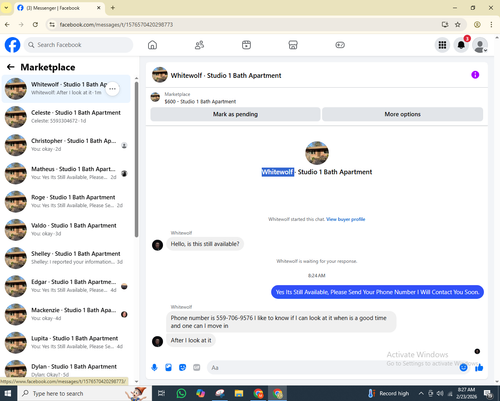Open the Friends icon in the top bar
Screen dimensions: 500x401
click(199, 45)
